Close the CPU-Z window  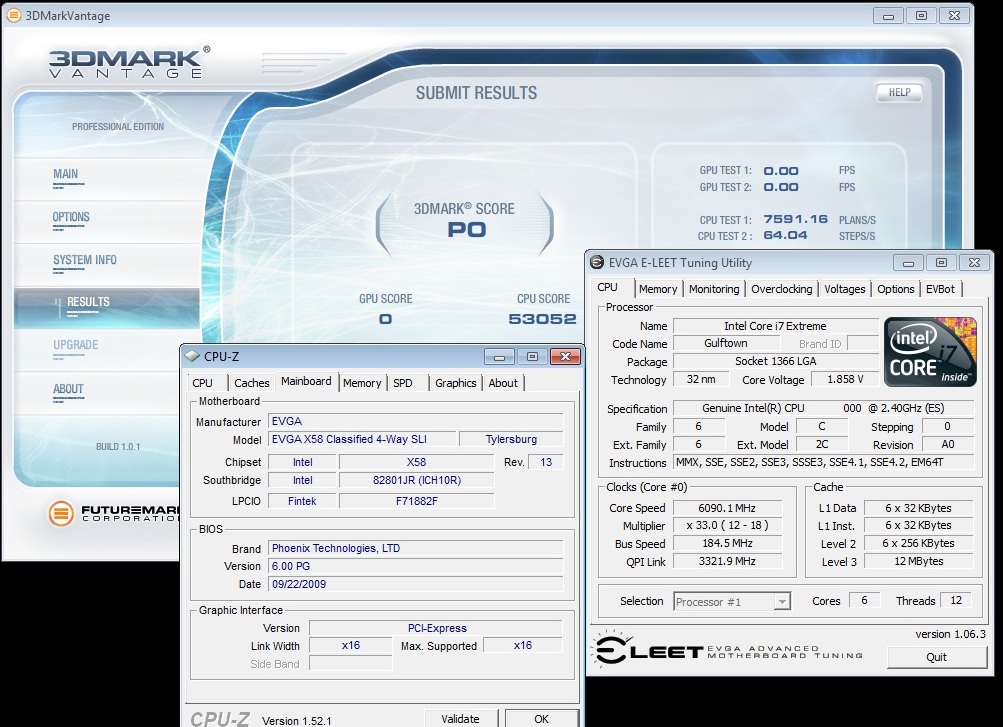(565, 357)
